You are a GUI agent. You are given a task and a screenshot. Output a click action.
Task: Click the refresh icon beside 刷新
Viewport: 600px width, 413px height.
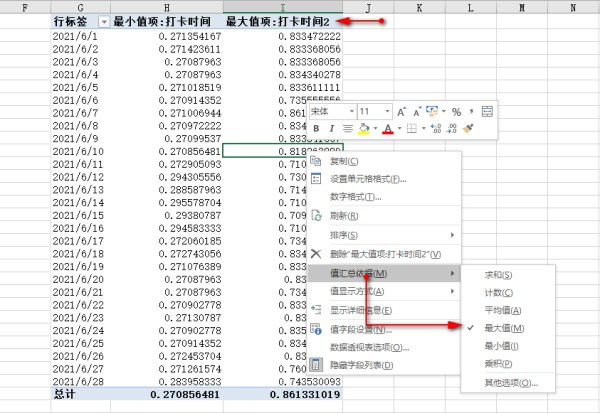pyautogui.click(x=316, y=215)
